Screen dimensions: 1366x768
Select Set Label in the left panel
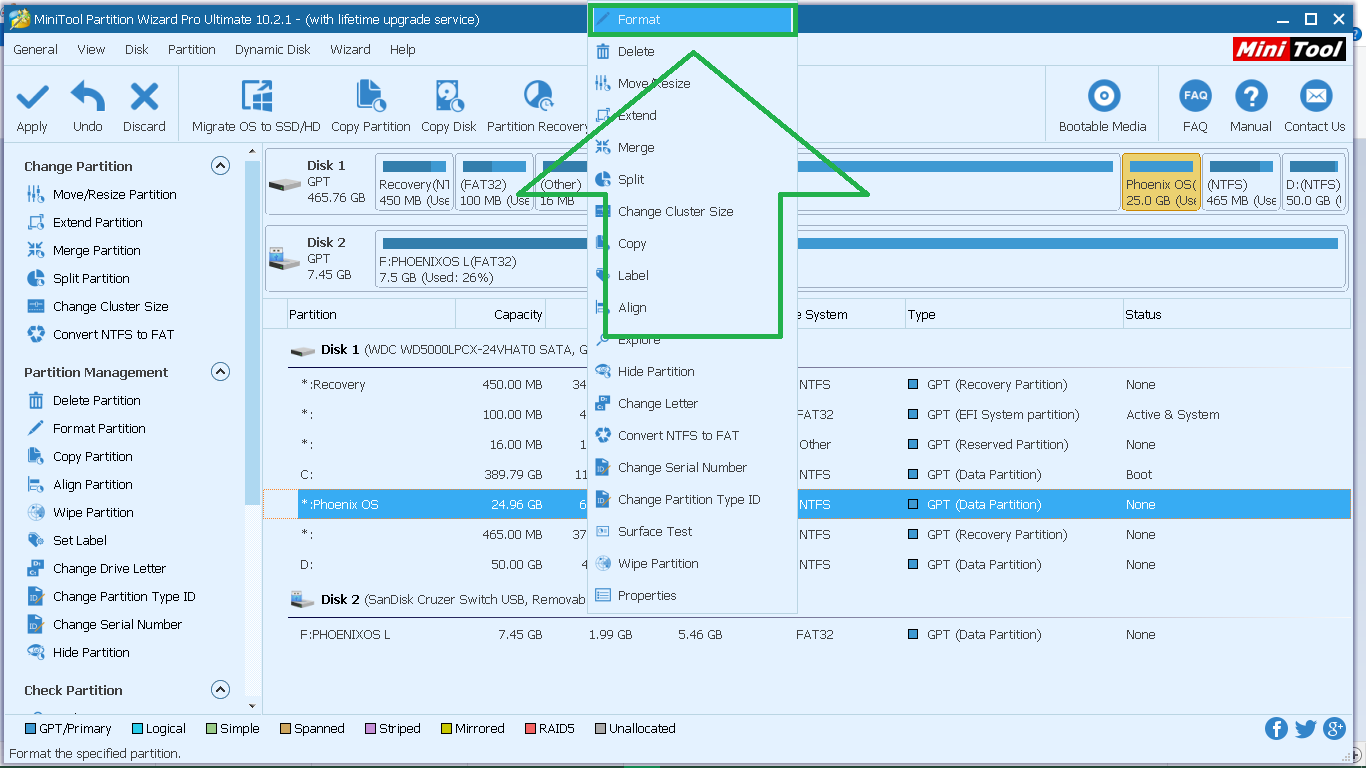pos(79,541)
